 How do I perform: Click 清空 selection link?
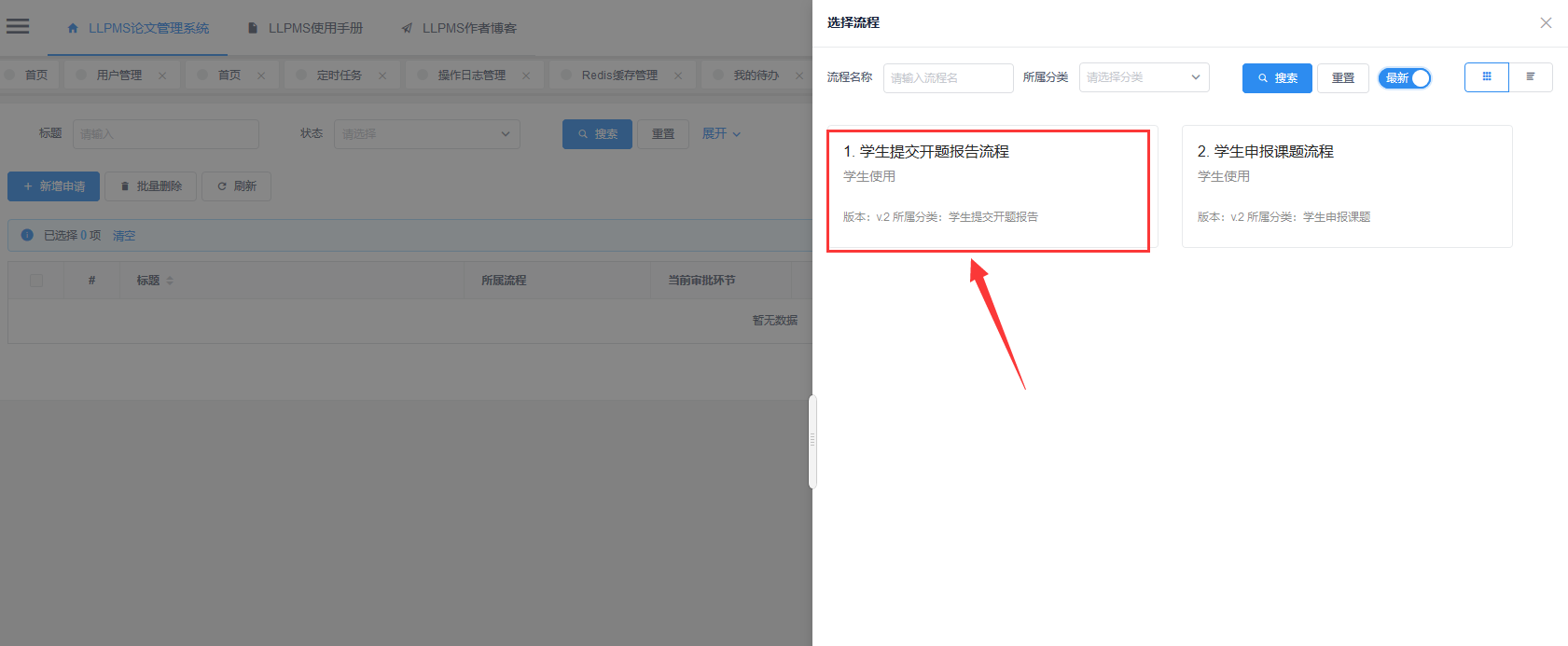tap(124, 236)
